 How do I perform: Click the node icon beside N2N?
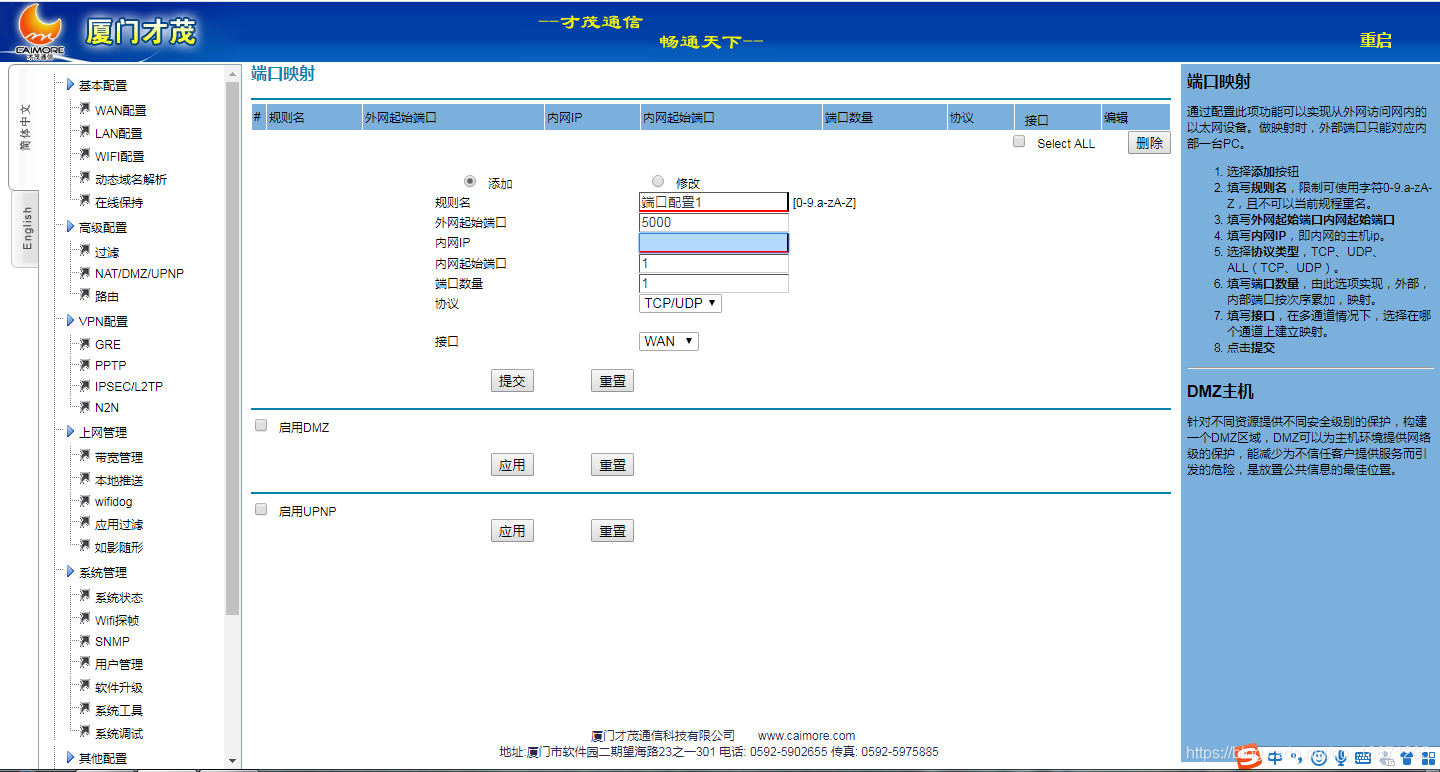coord(85,406)
